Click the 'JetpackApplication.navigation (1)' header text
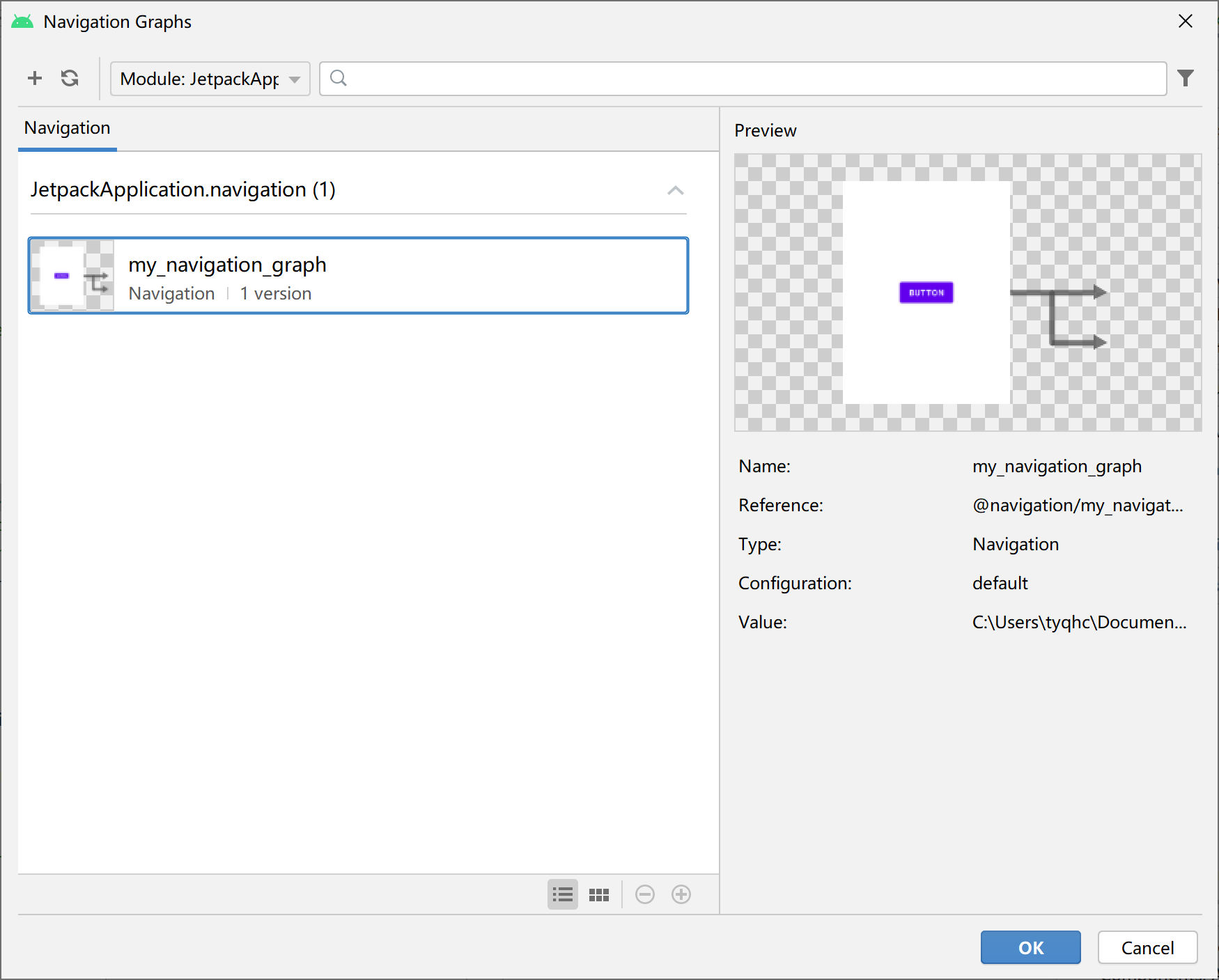Screen dimensions: 1219x980 (183, 190)
